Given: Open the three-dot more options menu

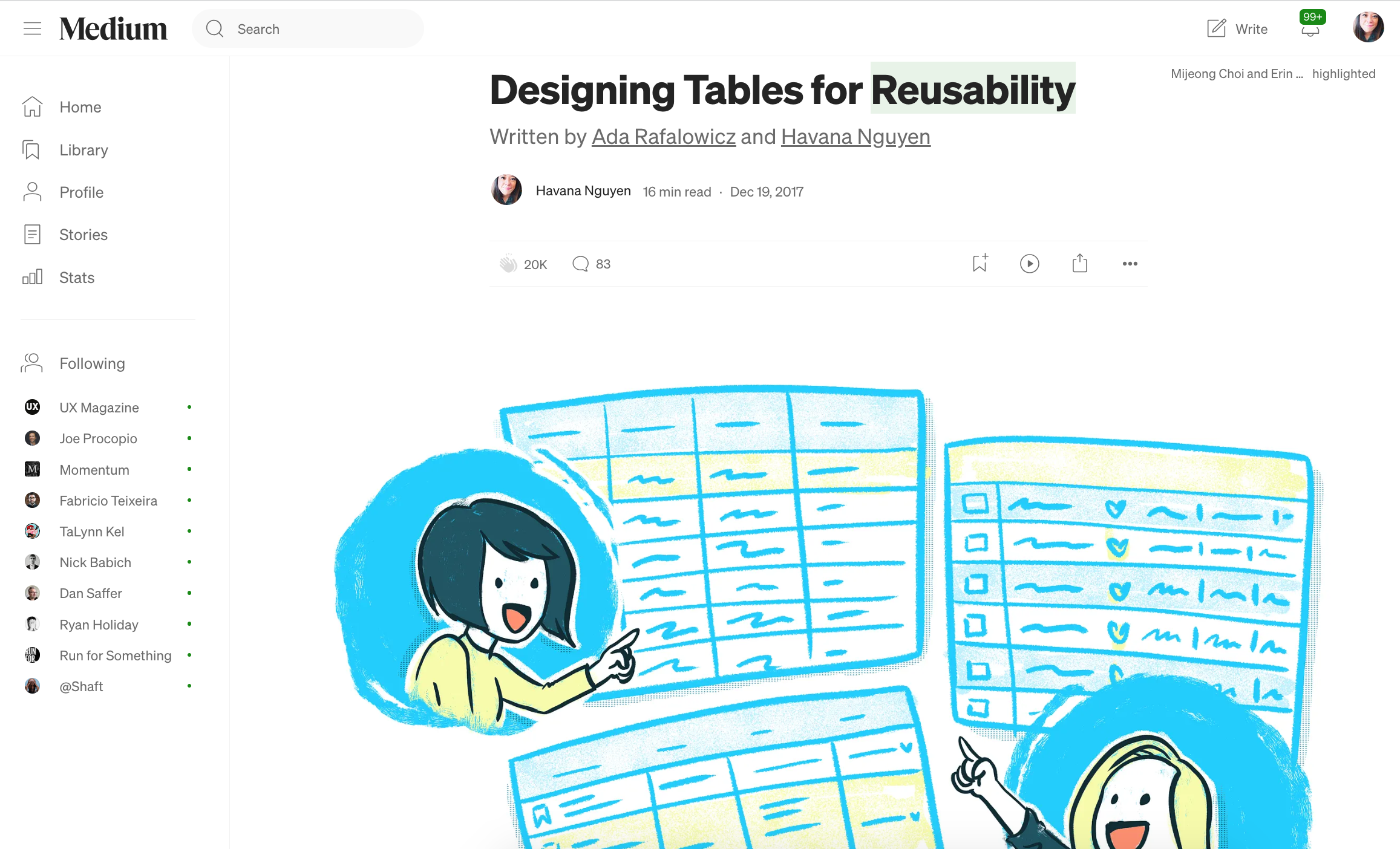Looking at the screenshot, I should (x=1130, y=264).
